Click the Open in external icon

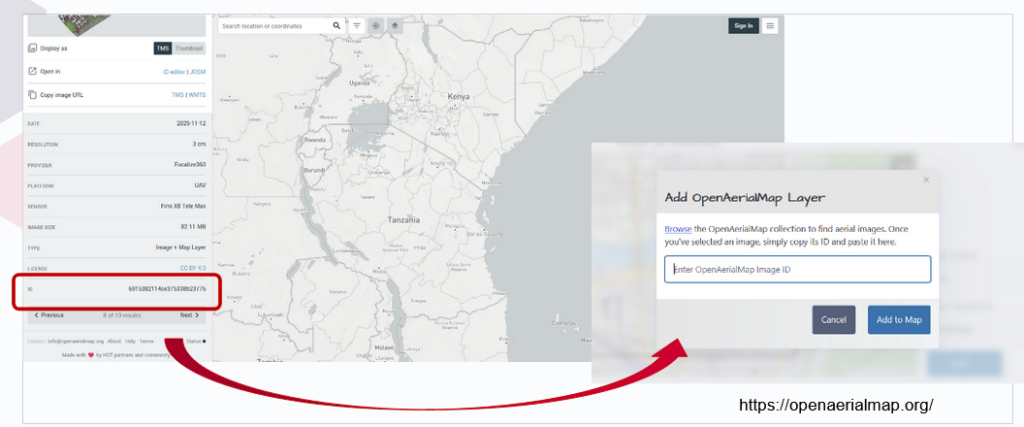click(x=32, y=72)
